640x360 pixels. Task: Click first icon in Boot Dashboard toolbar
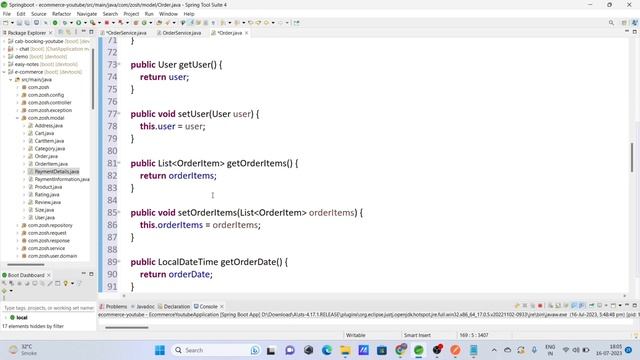5,283
